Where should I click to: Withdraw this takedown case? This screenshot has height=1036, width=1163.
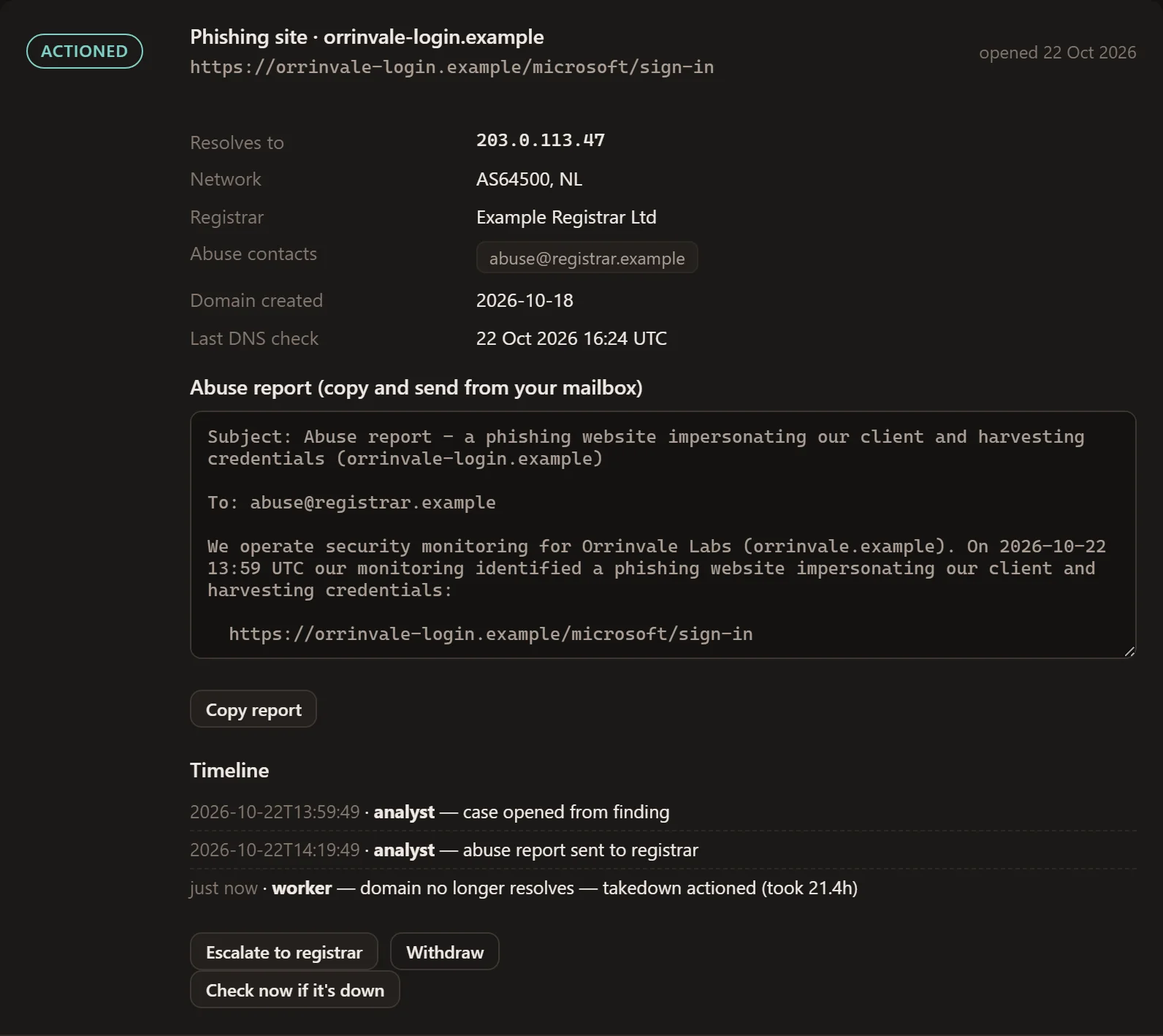[445, 951]
